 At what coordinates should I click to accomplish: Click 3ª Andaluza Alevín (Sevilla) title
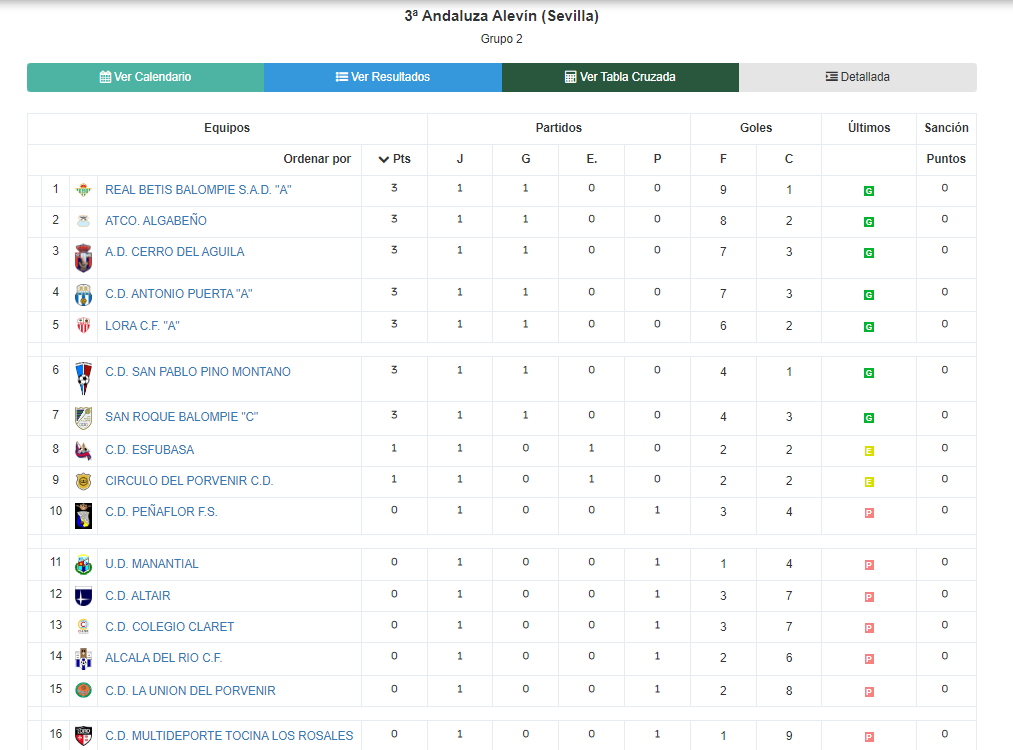[x=502, y=16]
